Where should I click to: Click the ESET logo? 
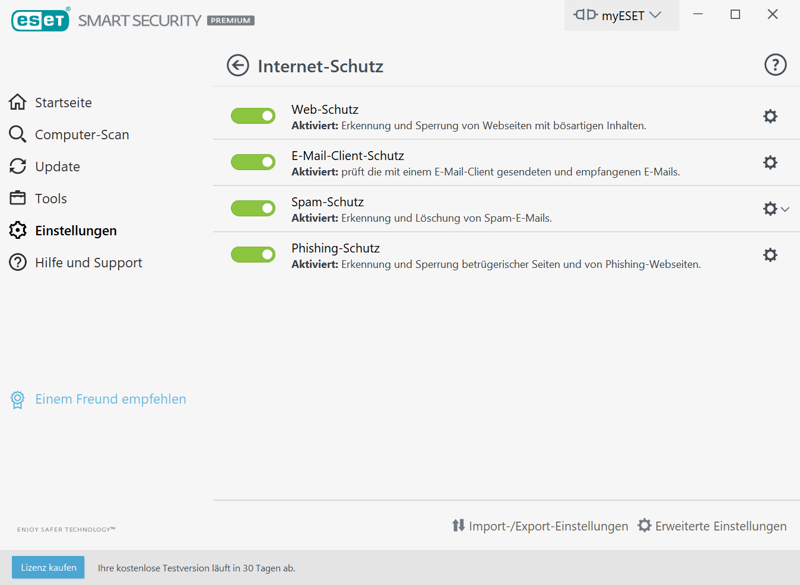(x=40, y=20)
